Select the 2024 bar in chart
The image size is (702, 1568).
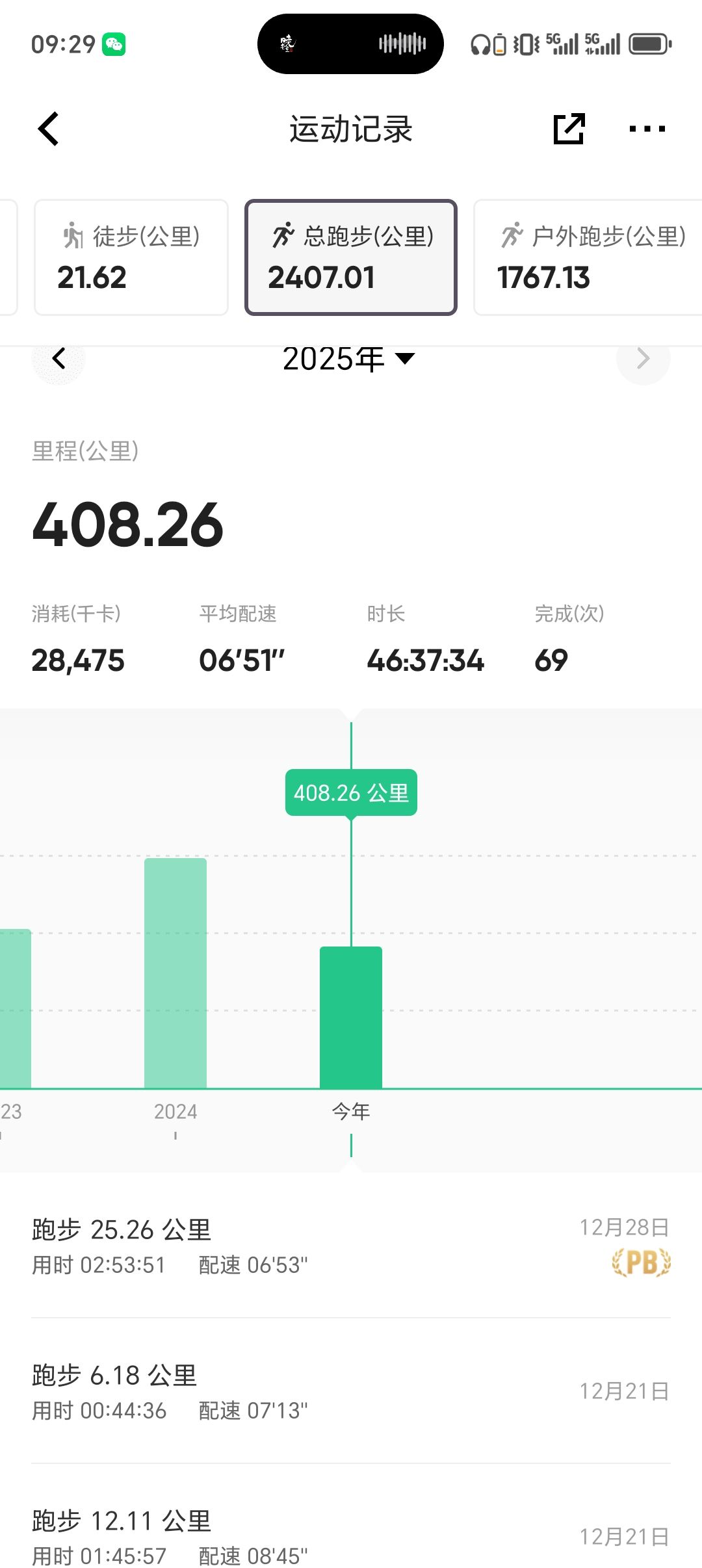175,973
